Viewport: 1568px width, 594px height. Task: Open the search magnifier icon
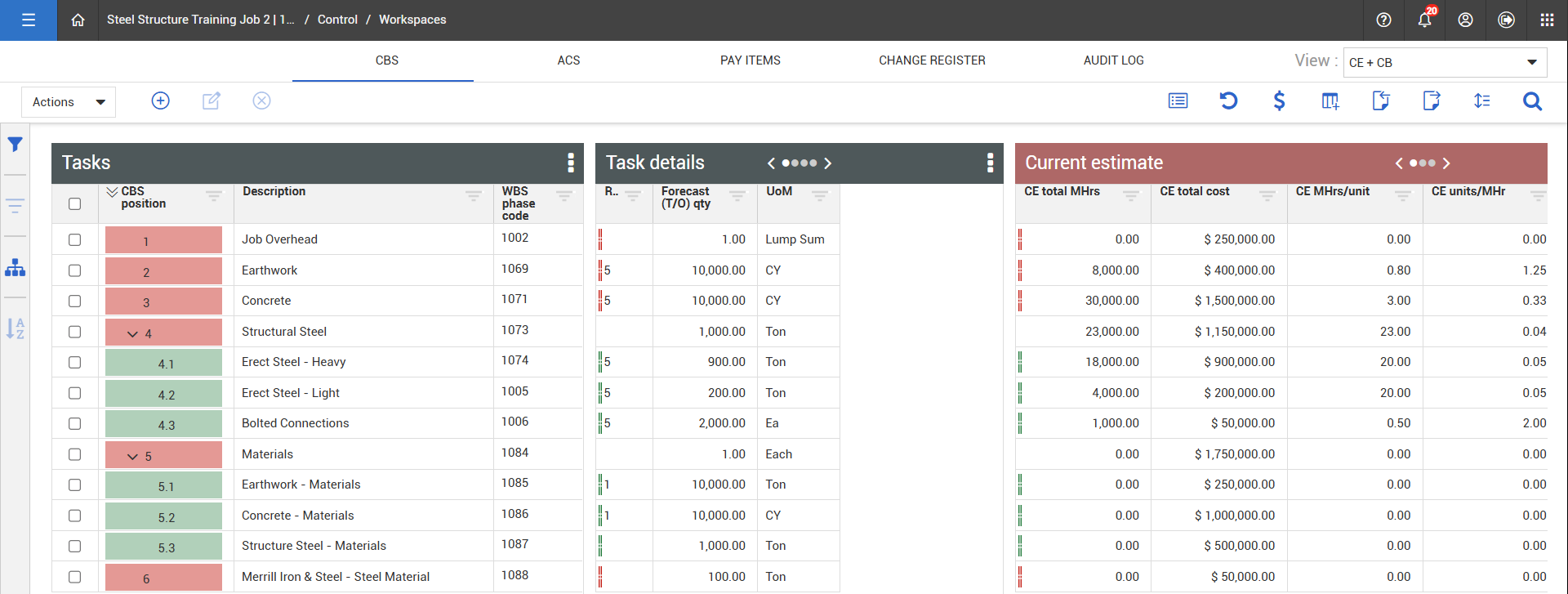click(1532, 100)
